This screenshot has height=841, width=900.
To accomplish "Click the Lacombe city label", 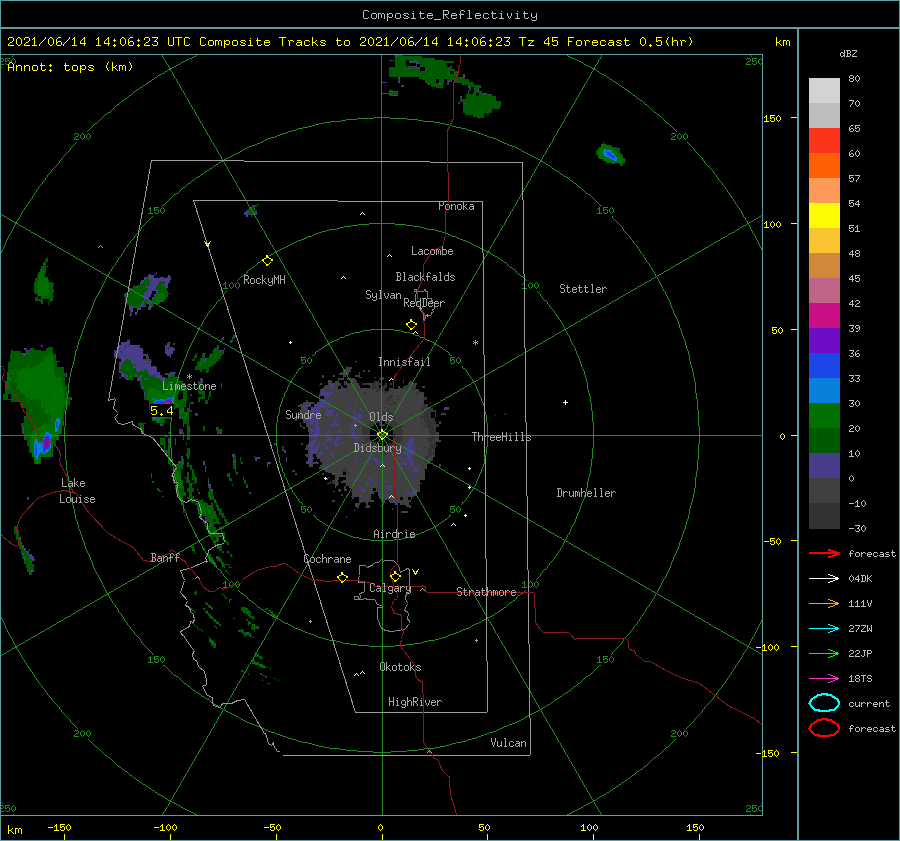I will point(432,251).
